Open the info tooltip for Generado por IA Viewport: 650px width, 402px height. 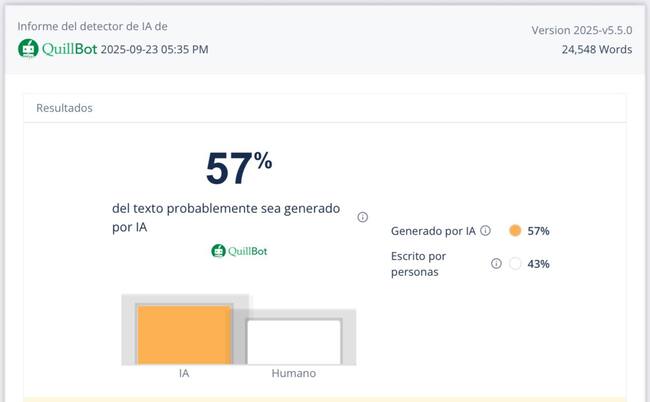tap(485, 230)
